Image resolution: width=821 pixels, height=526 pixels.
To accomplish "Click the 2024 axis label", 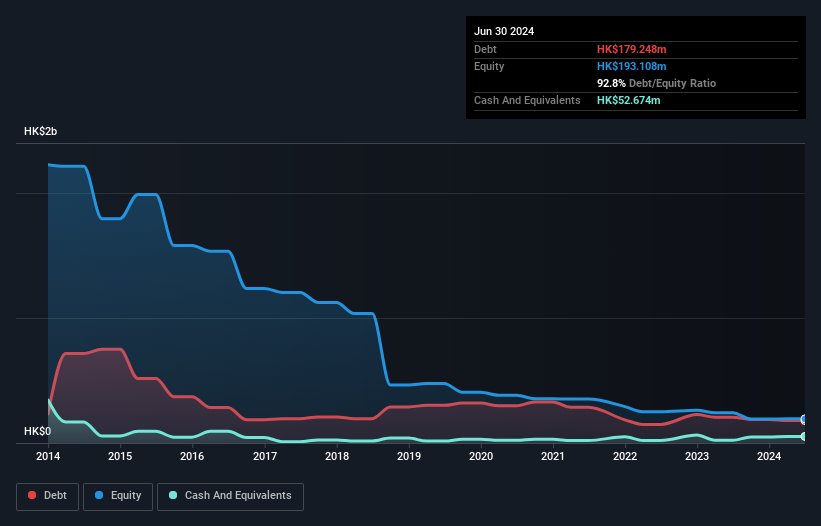I will coord(769,456).
